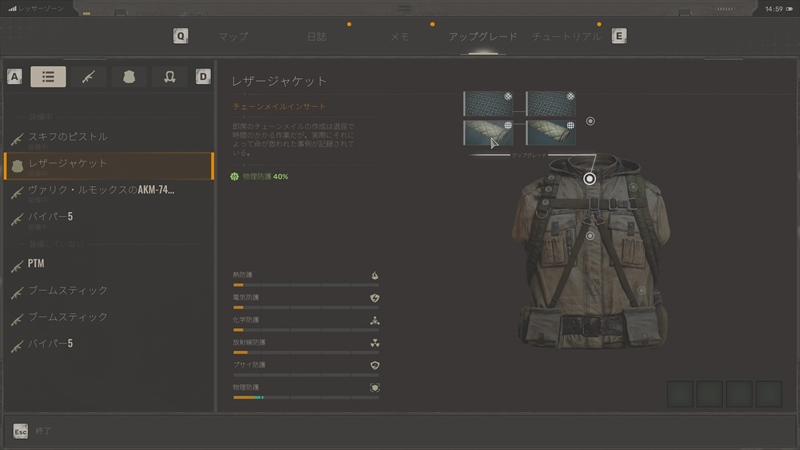The image size is (800, 450).
Task: Click the 放射線防護 radiation icon
Action: point(374,343)
